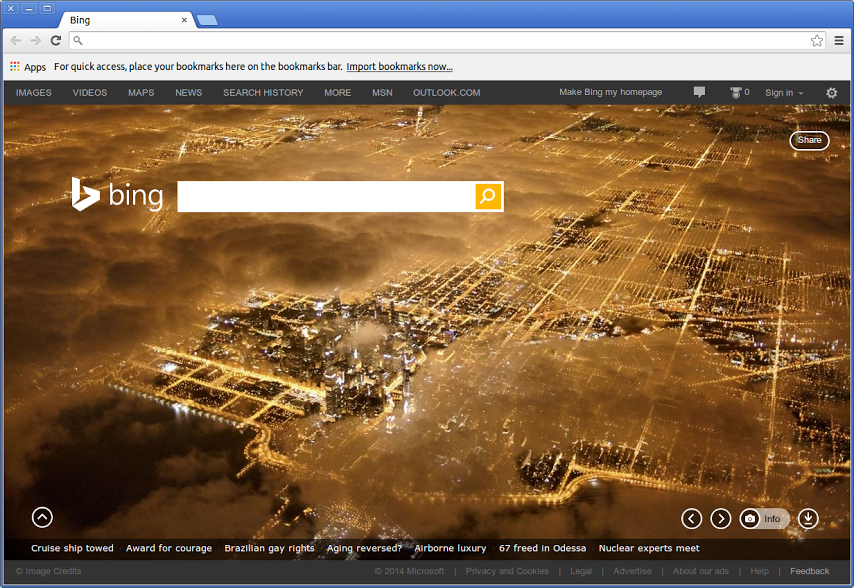Click the orange Bing search magnifier button
This screenshot has height=588, width=854.
(x=488, y=197)
